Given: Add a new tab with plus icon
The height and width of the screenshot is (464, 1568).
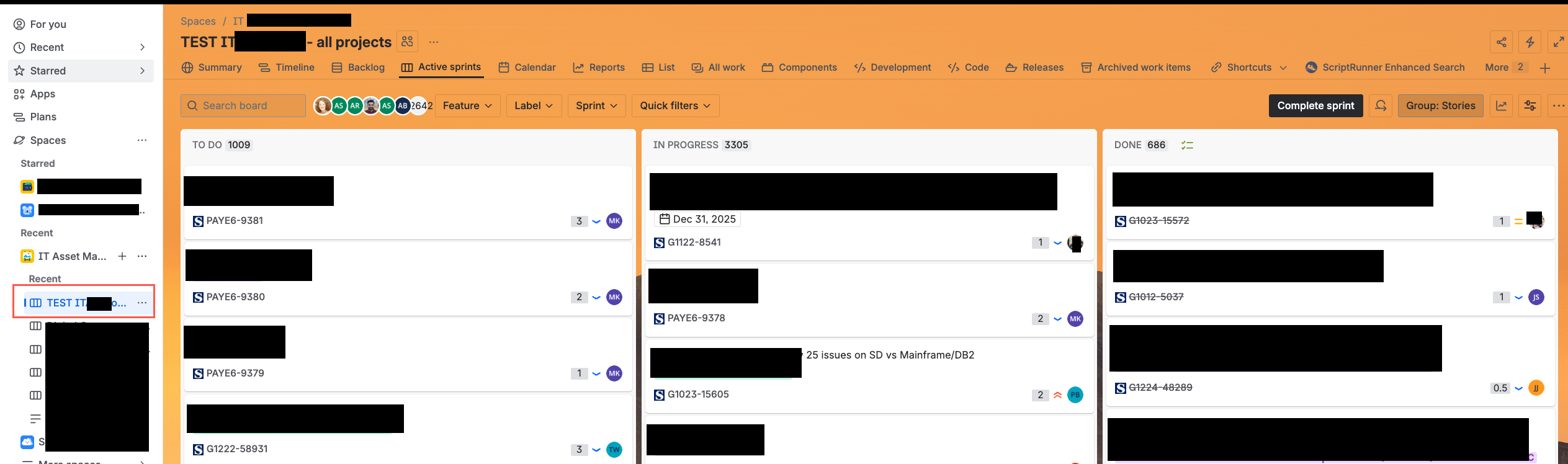Looking at the screenshot, I should pos(1545,68).
